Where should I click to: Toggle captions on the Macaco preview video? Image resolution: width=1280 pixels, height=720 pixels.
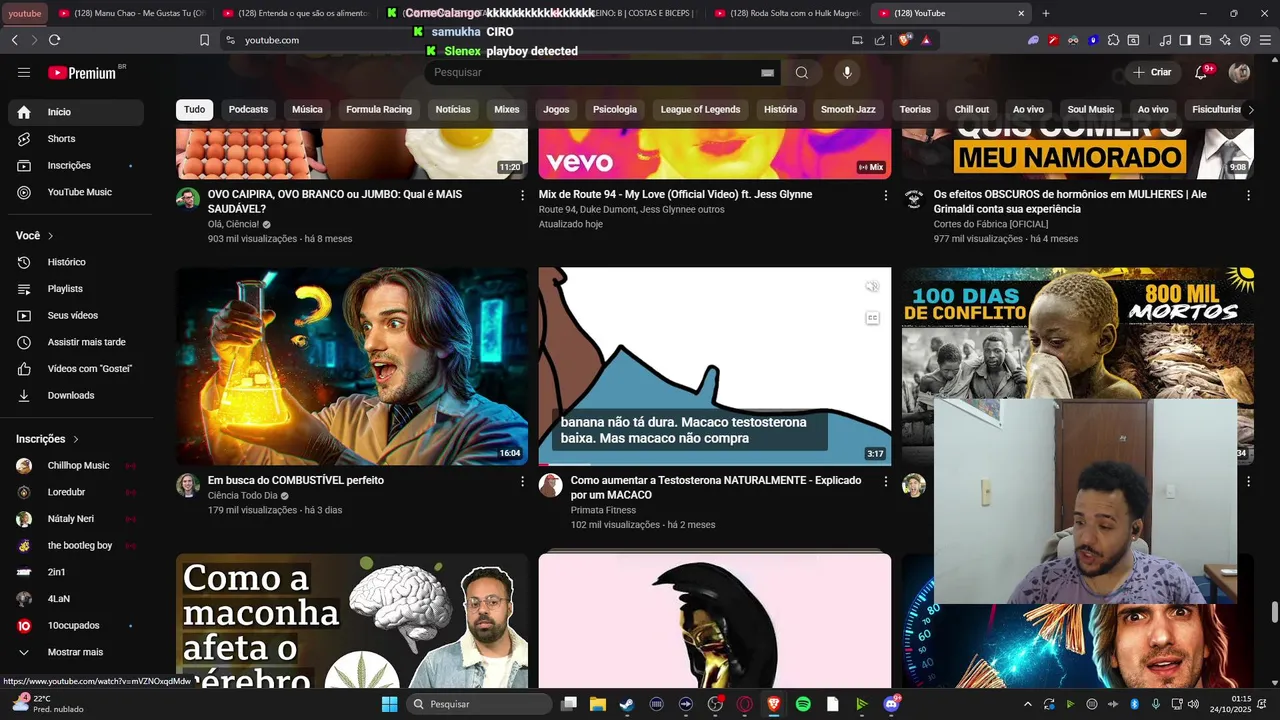872,318
